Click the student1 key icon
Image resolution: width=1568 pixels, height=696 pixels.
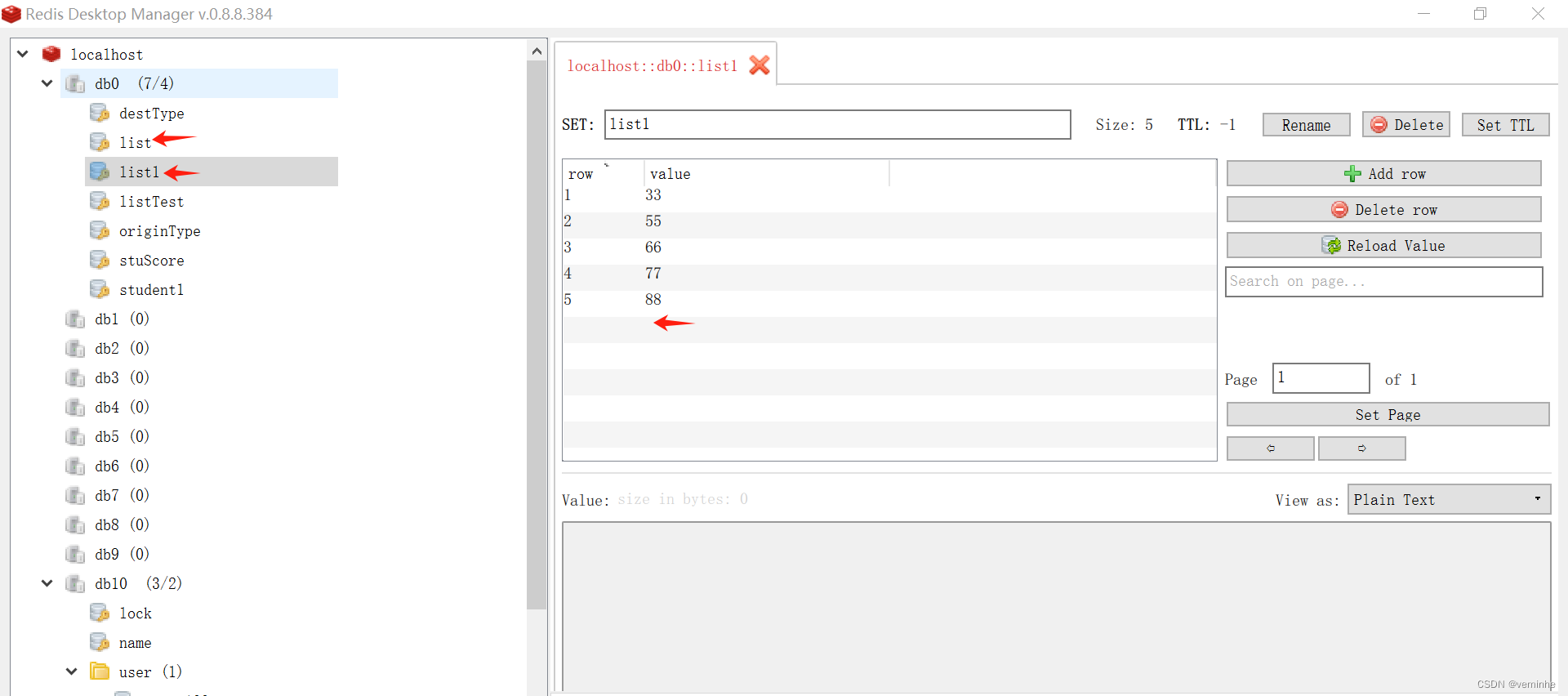100,289
